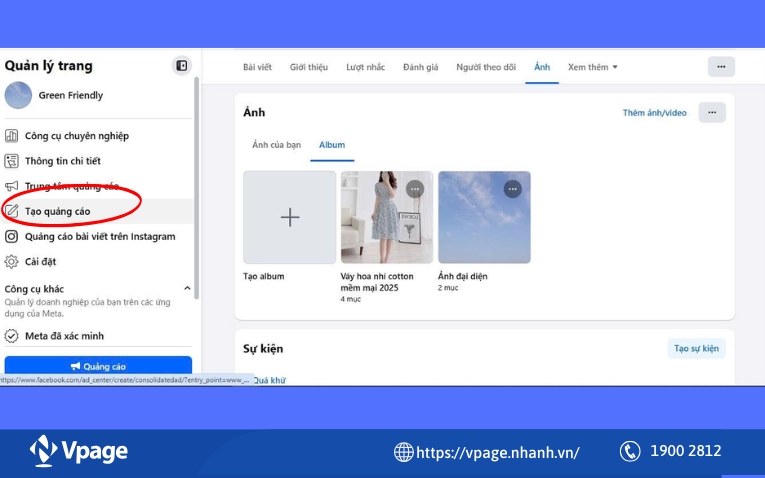Image resolution: width=765 pixels, height=478 pixels.
Task: Select the Album sub-tab
Action: pos(332,145)
